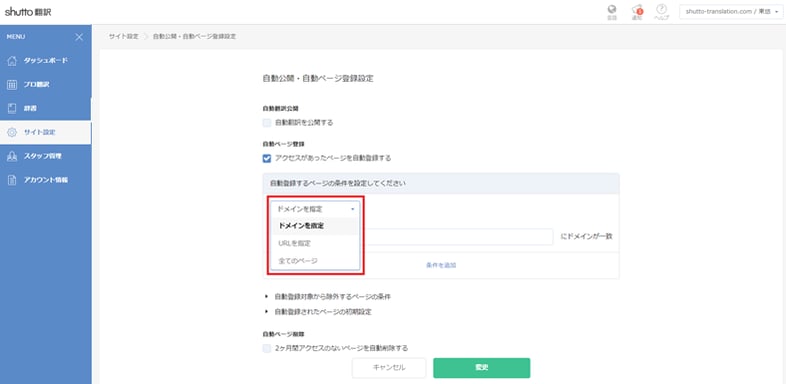
Task: Click the アカウント情報 document icon
Action: tap(13, 180)
